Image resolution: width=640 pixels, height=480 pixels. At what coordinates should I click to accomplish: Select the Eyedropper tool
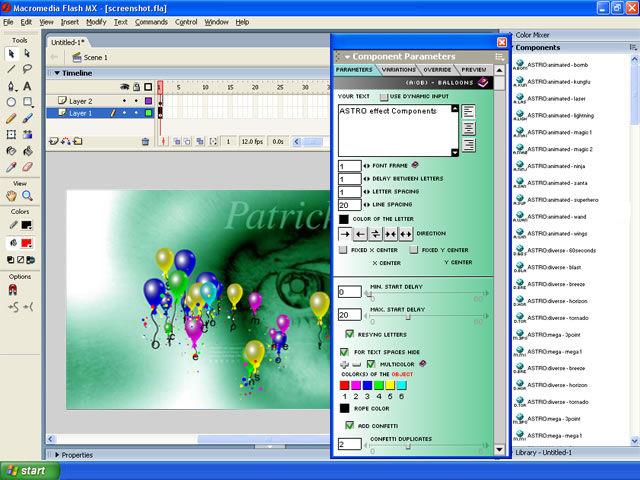(11, 167)
